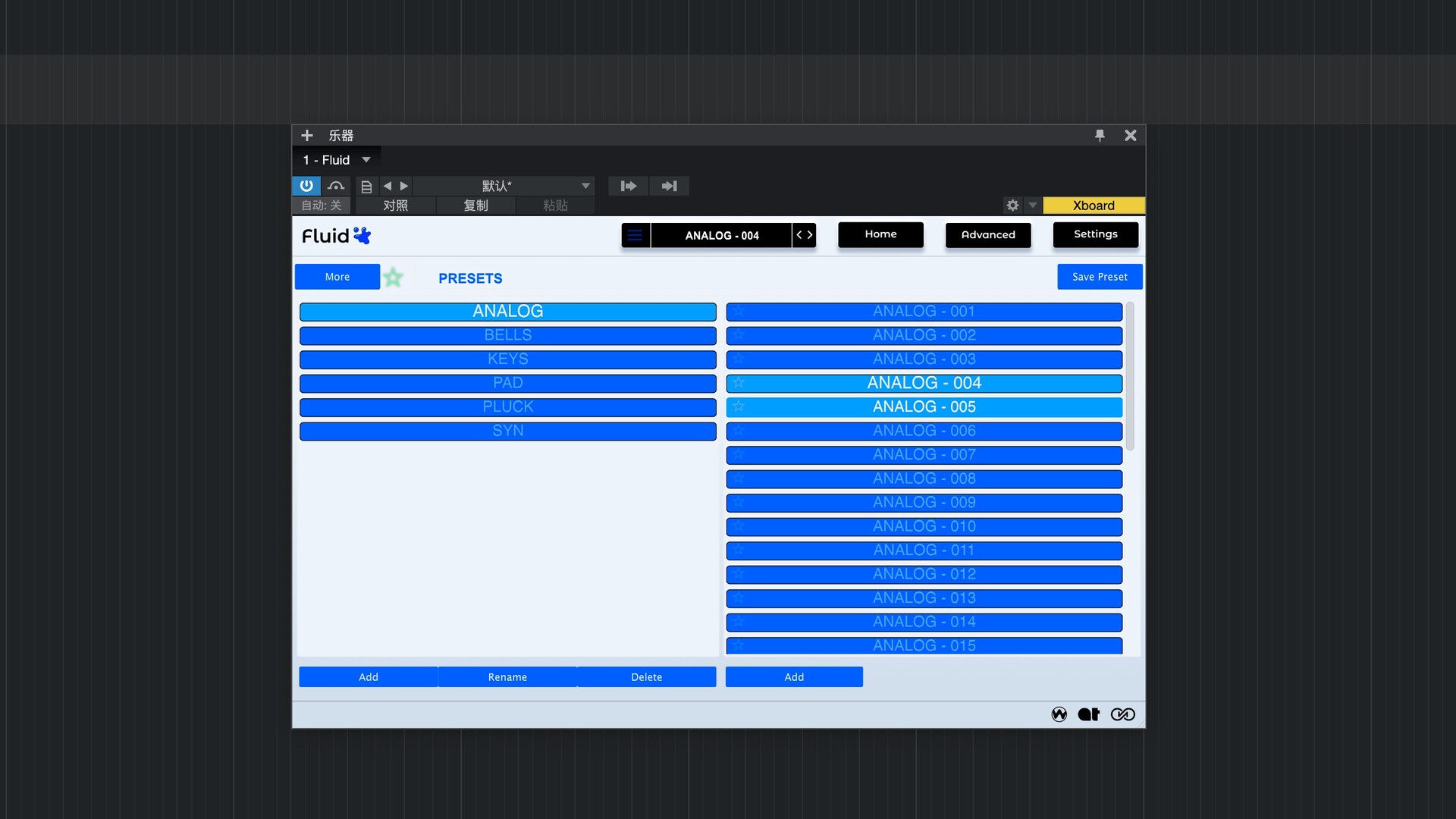
Task: Expand the arrow beside gear icon
Action: pyautogui.click(x=1032, y=206)
